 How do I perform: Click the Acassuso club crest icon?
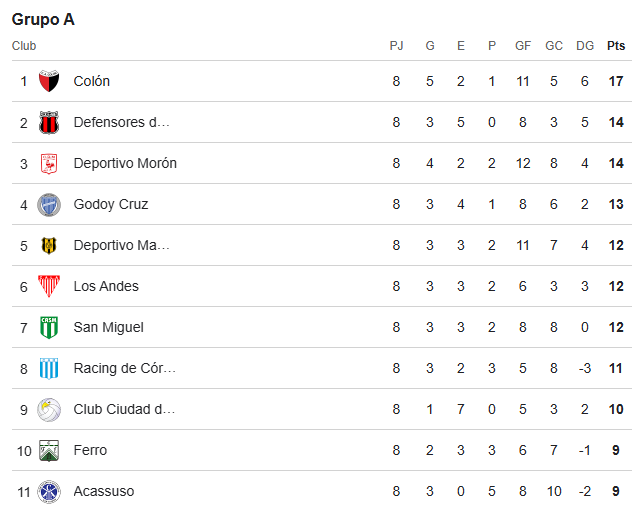click(x=49, y=491)
